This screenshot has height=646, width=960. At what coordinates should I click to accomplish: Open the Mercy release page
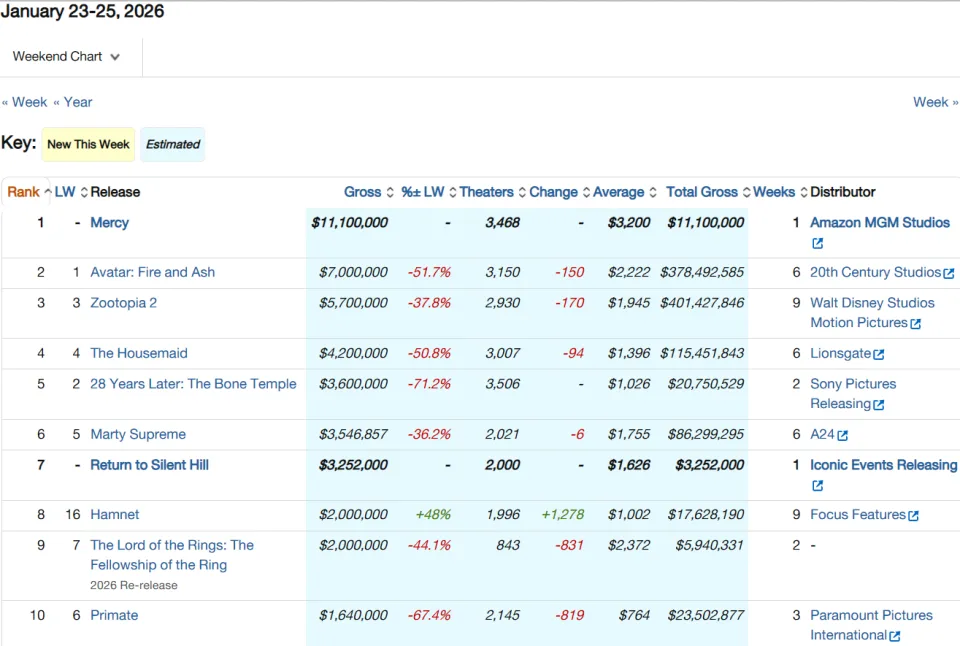pos(110,223)
